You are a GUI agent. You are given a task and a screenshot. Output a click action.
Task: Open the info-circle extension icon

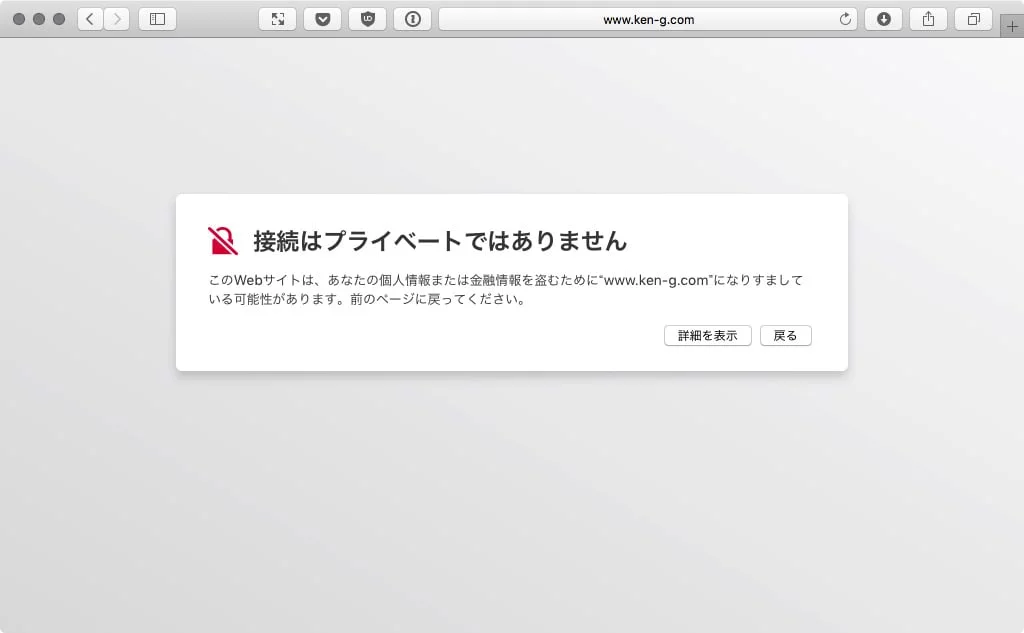[x=412, y=18]
